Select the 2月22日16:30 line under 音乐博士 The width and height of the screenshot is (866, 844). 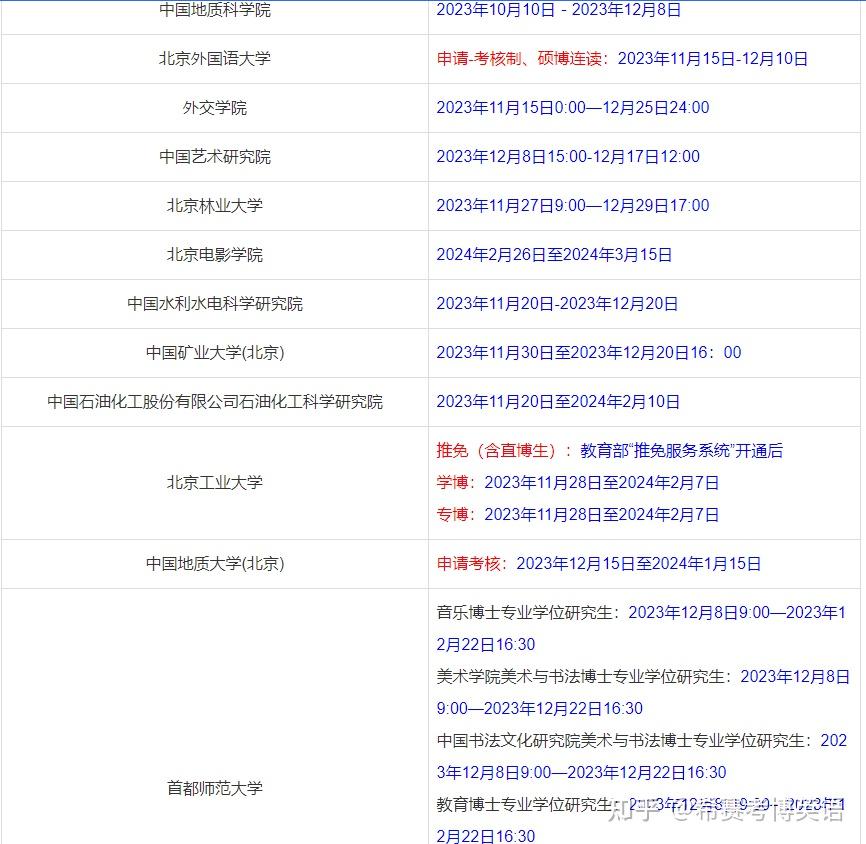click(x=486, y=645)
